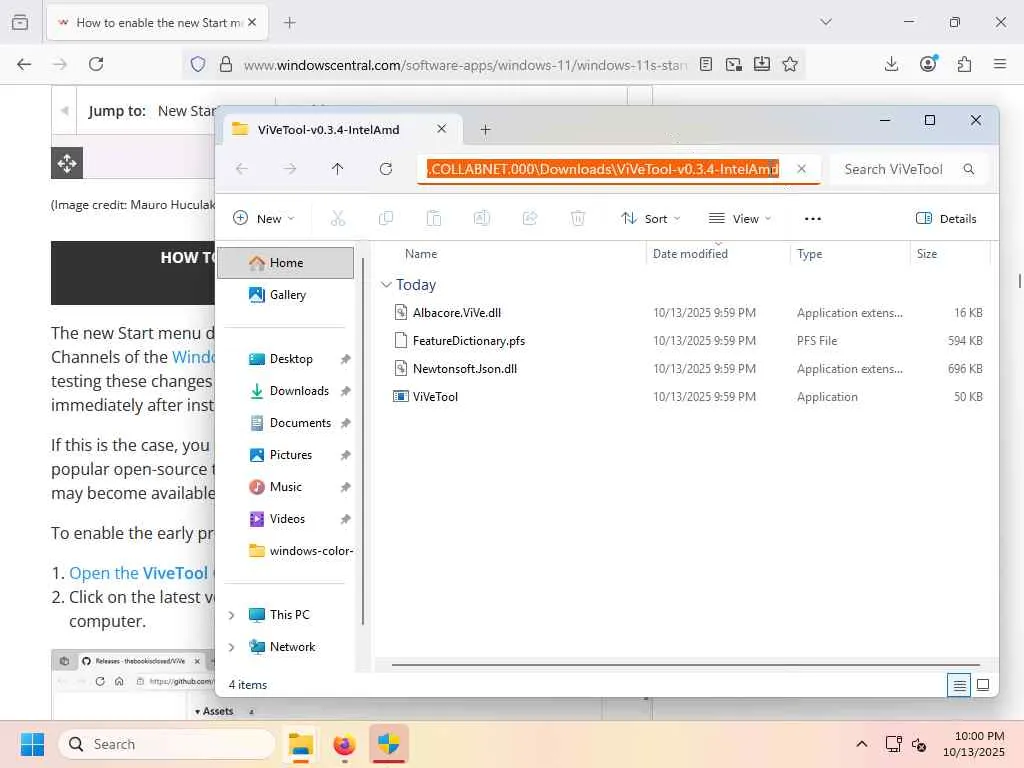This screenshot has height=768, width=1024.
Task: Open Firefox tabs list dropdown chevron
Action: 826,22
